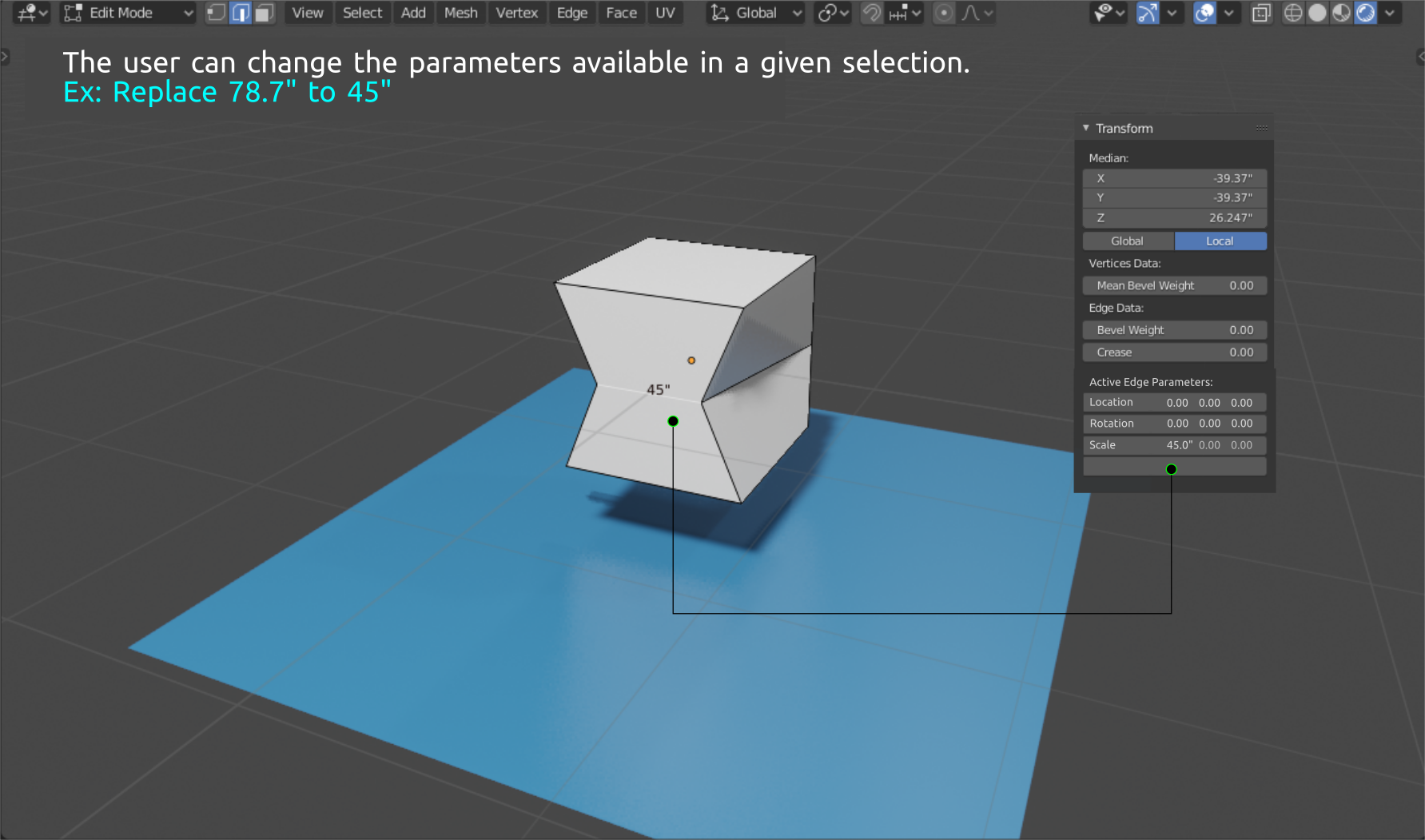The height and width of the screenshot is (840, 1425).
Task: Click the Median X field
Action: coord(1174,178)
